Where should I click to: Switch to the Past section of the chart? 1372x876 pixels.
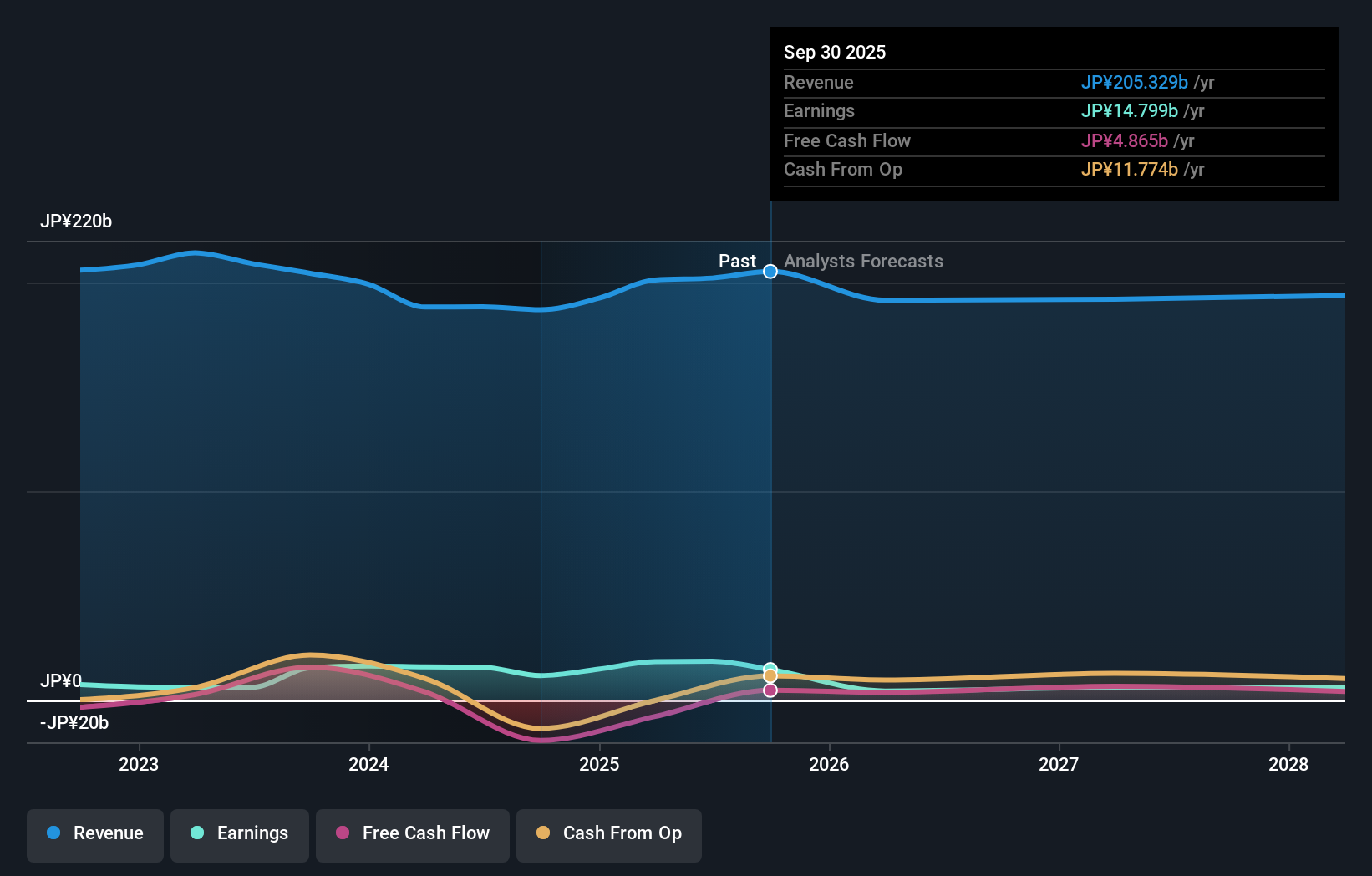[737, 261]
